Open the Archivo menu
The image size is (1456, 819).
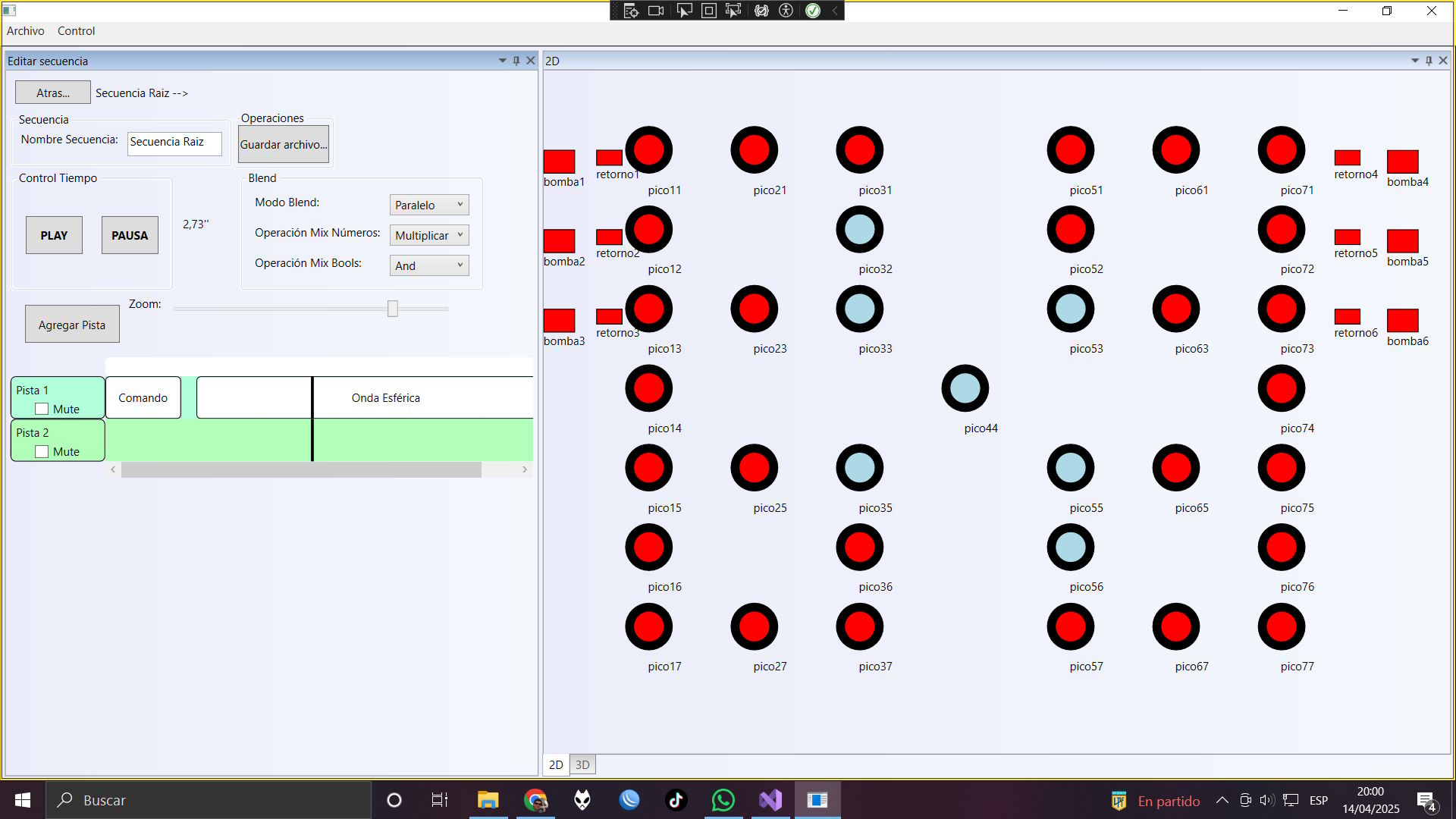point(25,31)
